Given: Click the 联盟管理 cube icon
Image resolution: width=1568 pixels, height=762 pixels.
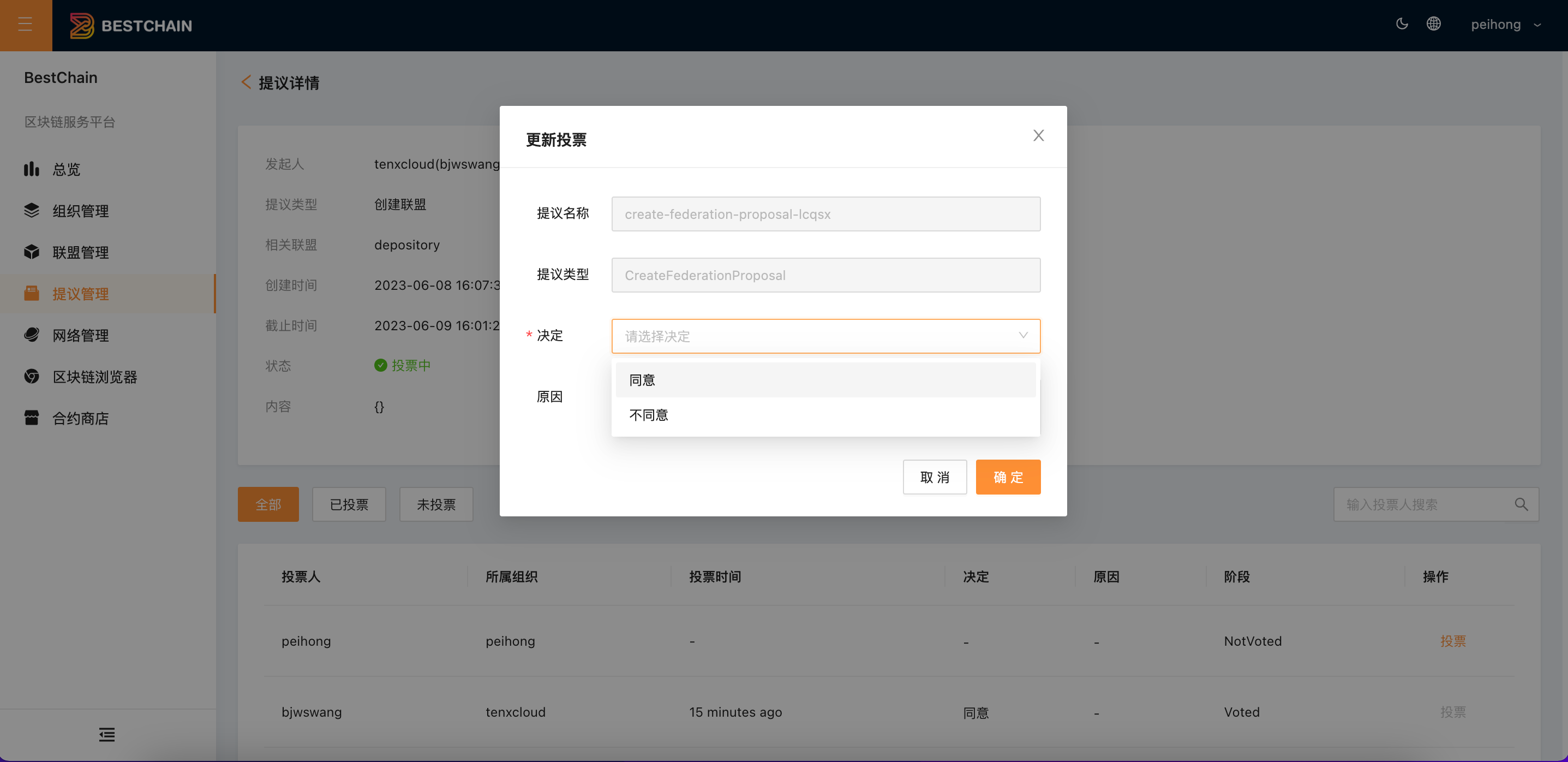Looking at the screenshot, I should pyautogui.click(x=32, y=252).
